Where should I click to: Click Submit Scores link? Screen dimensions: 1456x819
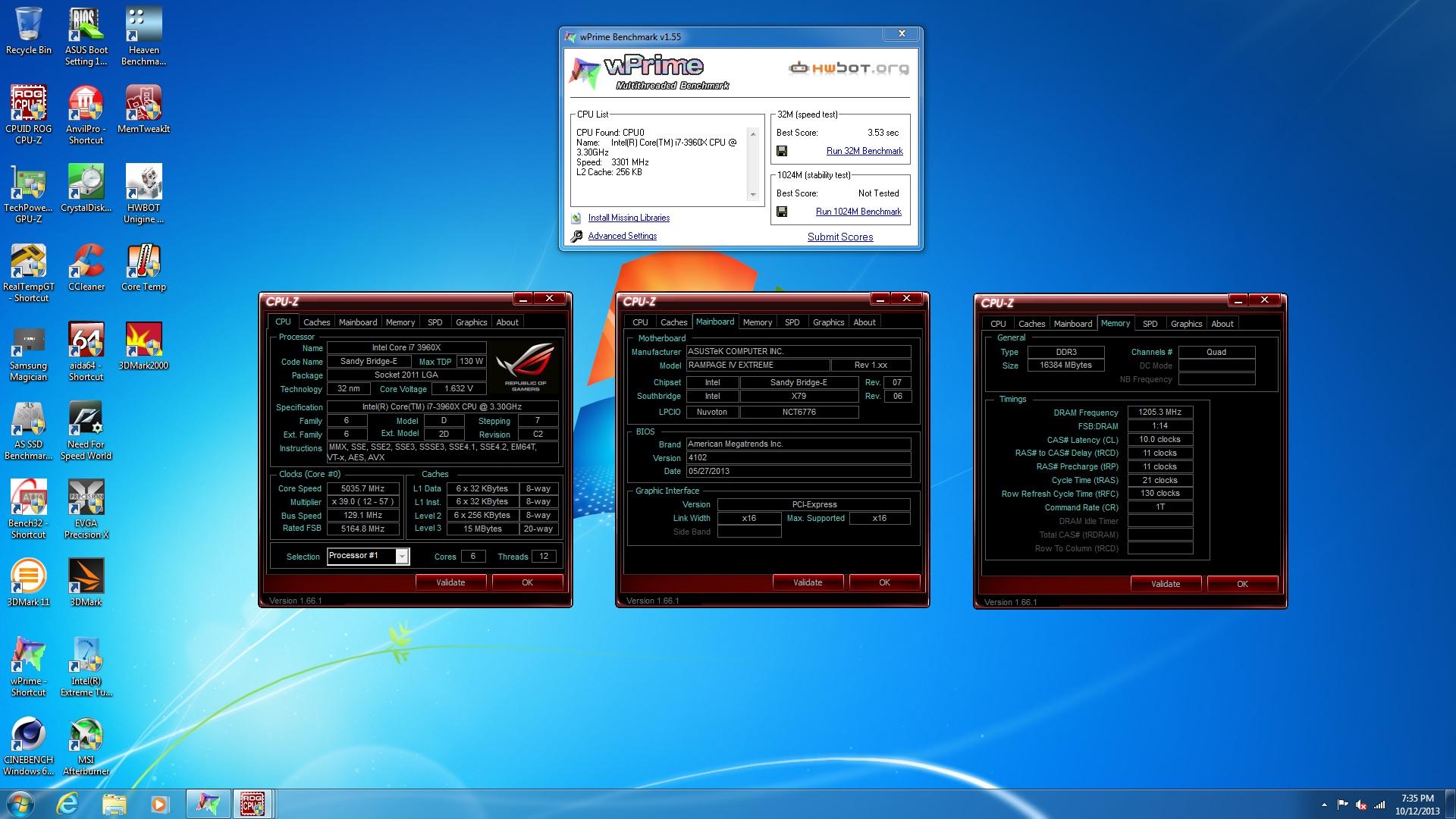tap(840, 237)
